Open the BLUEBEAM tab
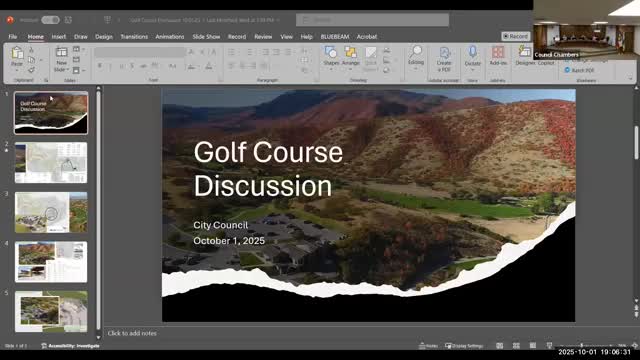The image size is (640, 360). [x=335, y=37]
